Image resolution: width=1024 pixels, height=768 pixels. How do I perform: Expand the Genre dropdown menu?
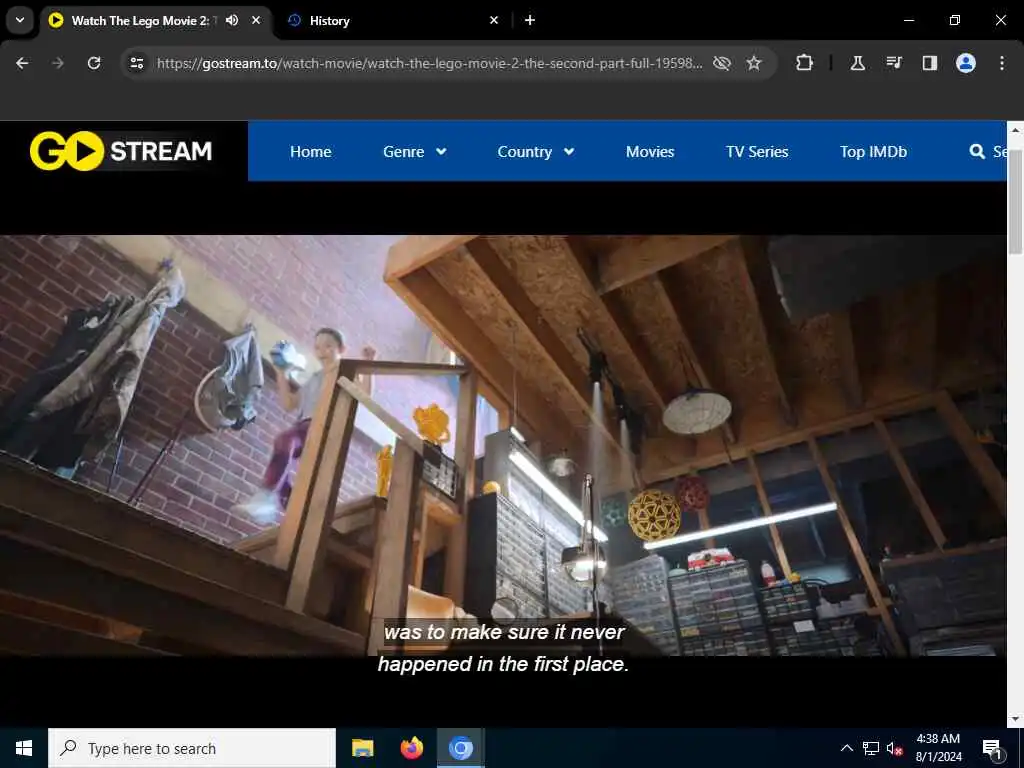(x=415, y=152)
